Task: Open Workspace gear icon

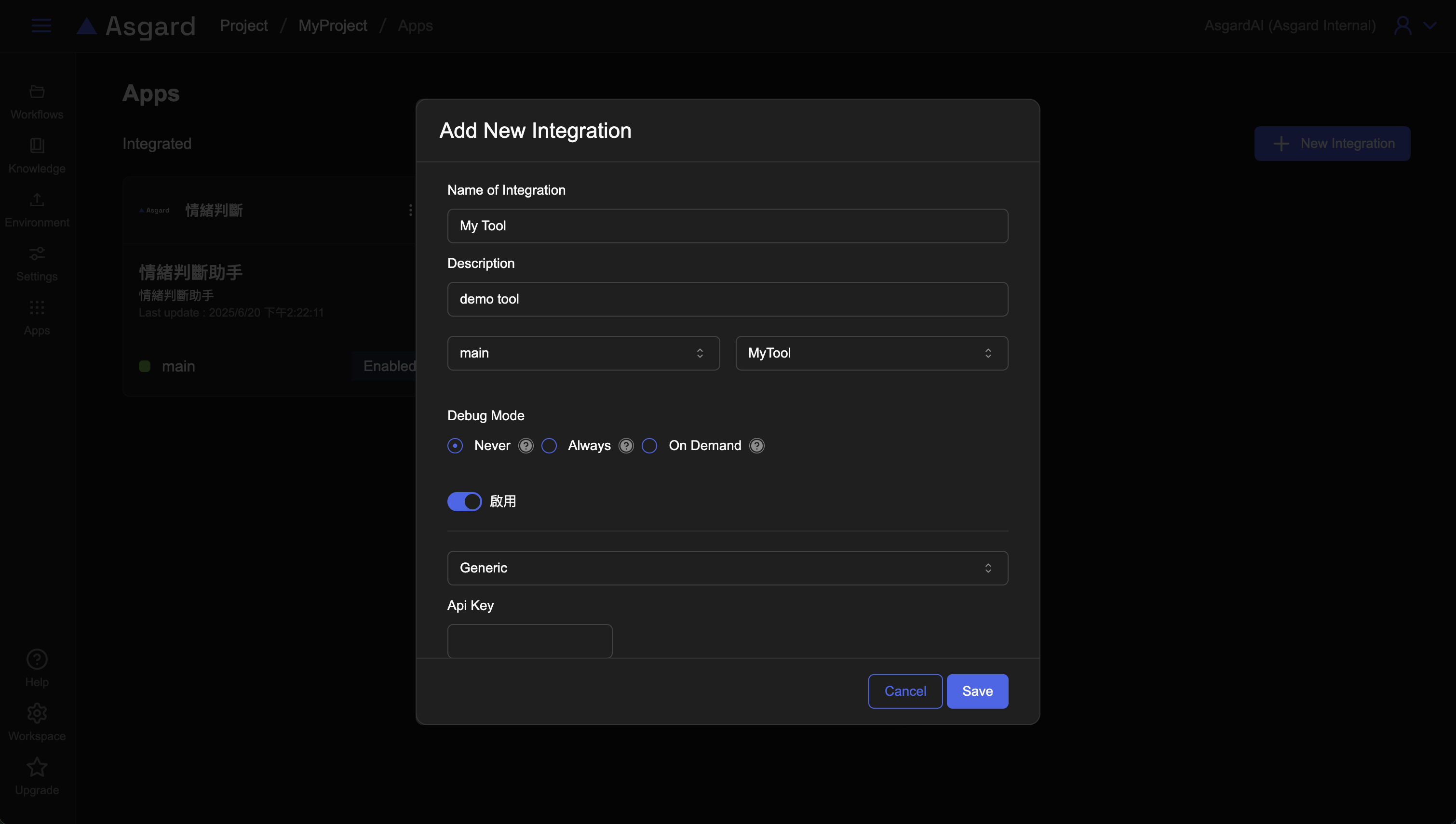Action: pos(37,713)
